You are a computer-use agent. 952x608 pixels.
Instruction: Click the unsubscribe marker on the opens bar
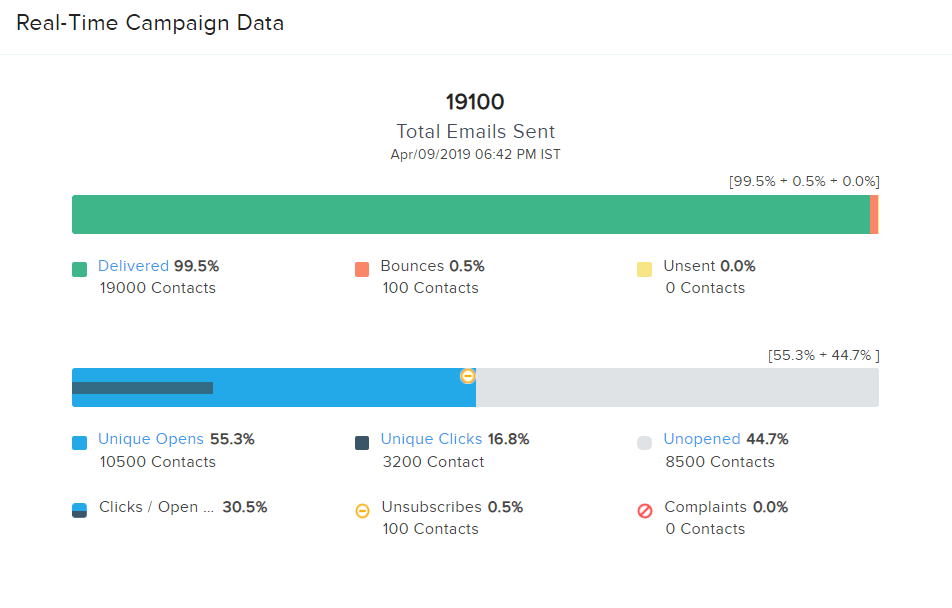(467, 376)
